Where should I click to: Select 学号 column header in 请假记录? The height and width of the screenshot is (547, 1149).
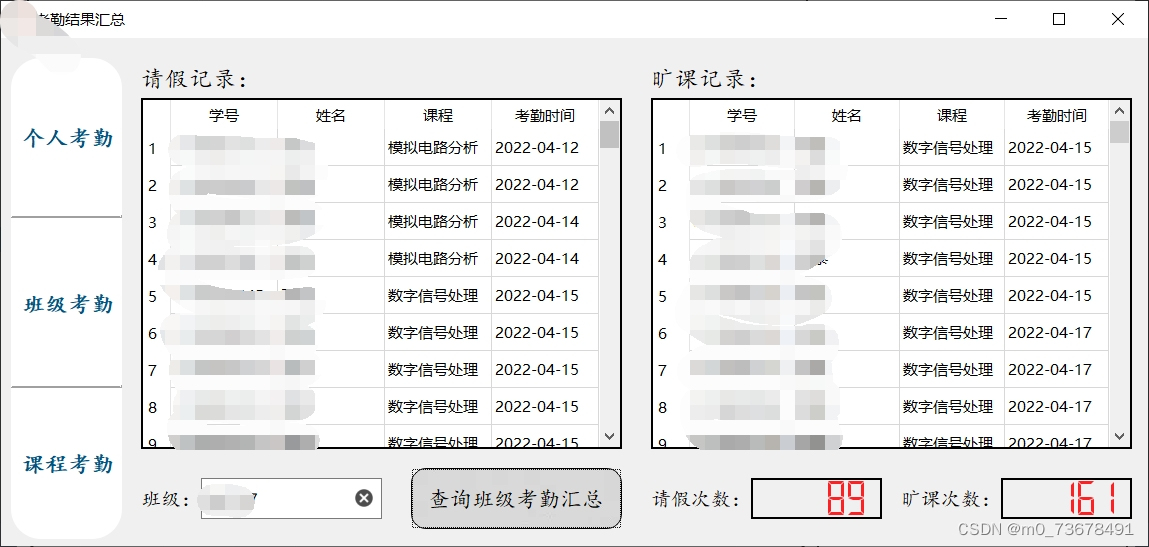[223, 115]
